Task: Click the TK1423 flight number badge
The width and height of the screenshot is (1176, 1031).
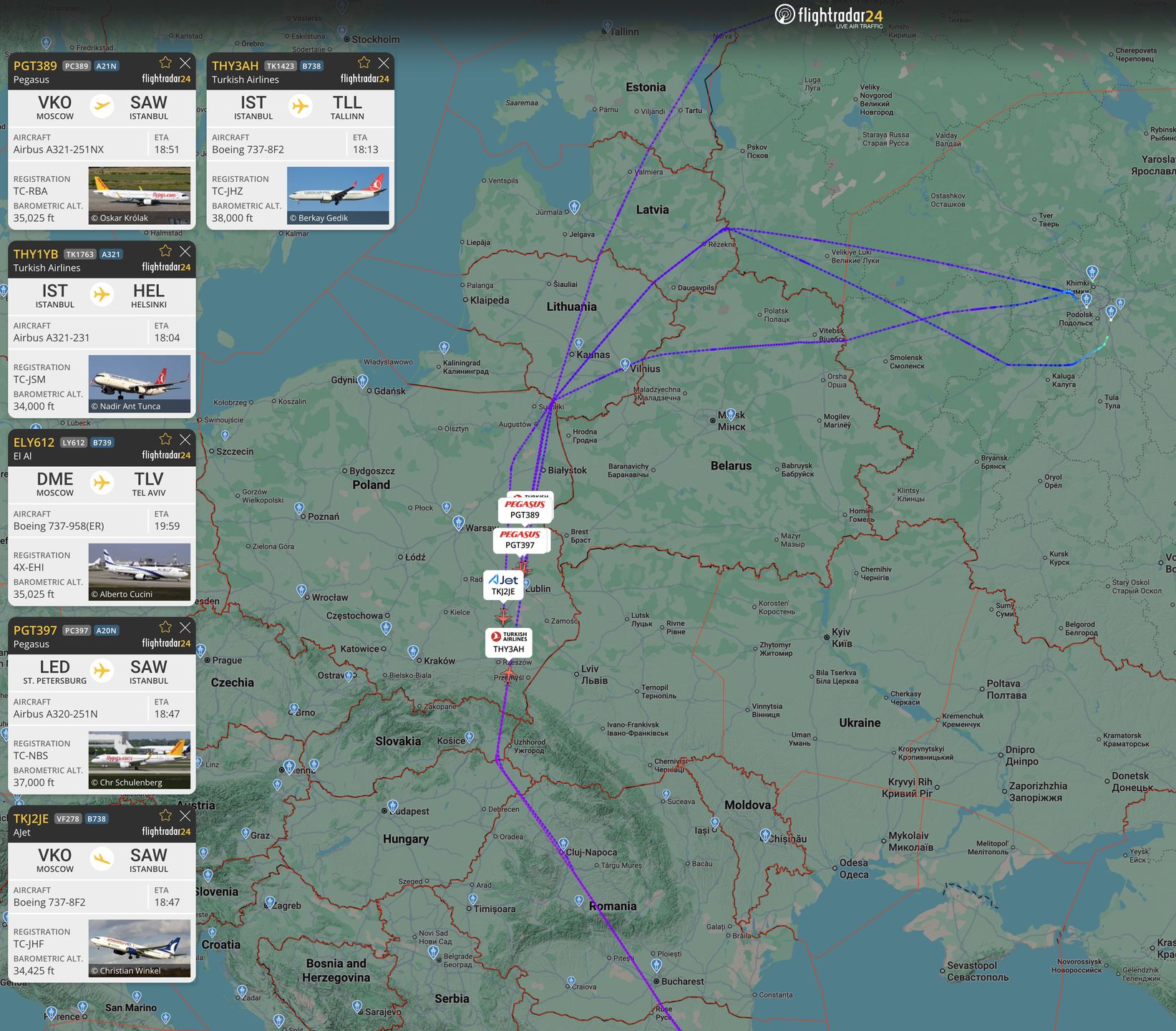Action: (281, 66)
